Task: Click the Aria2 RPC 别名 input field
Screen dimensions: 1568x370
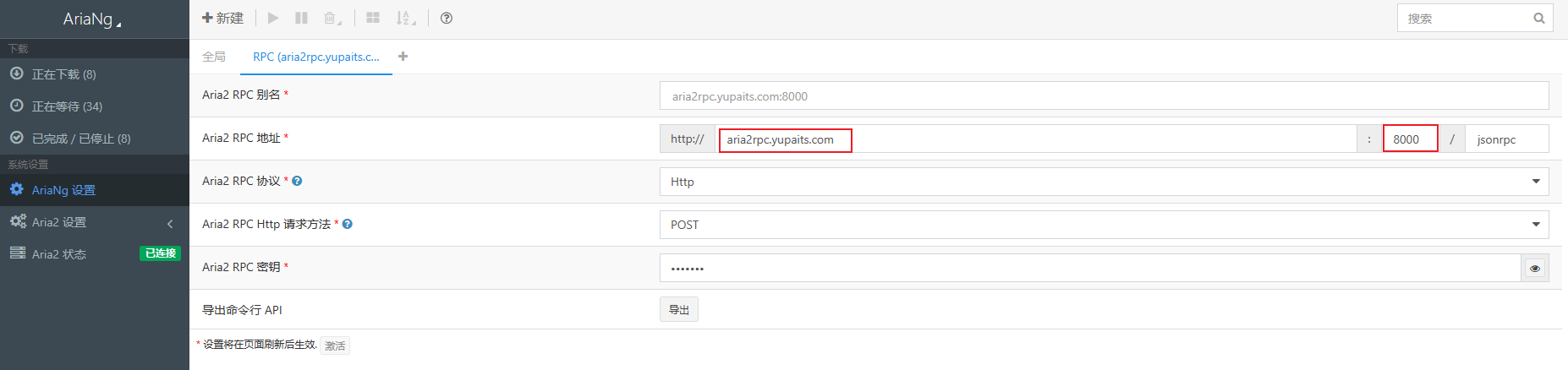Action: point(1104,96)
